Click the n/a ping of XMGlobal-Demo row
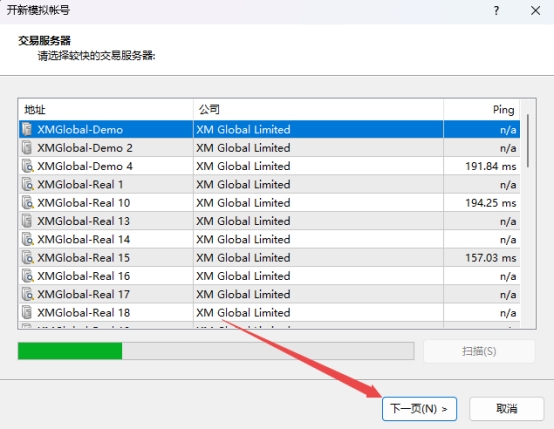The image size is (554, 429). coord(508,130)
